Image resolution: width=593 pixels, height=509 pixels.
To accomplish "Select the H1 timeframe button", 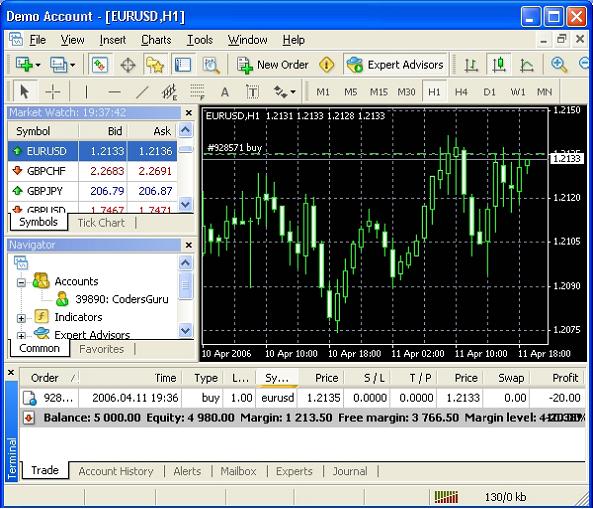I will 434,92.
